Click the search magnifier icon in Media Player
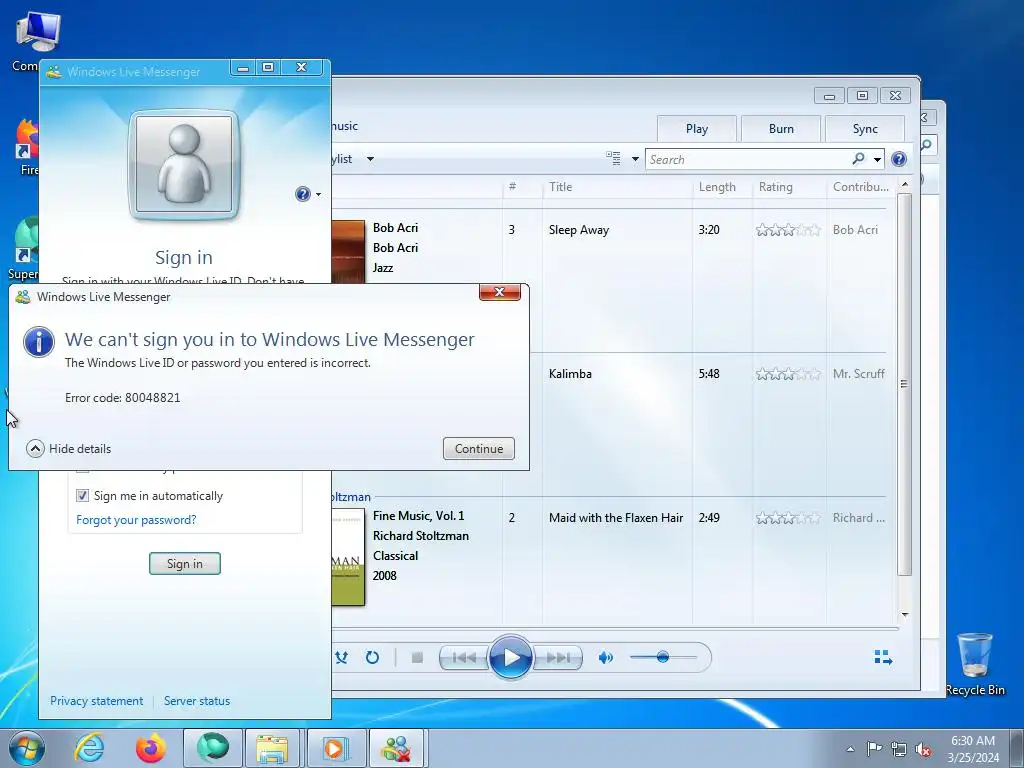The width and height of the screenshot is (1024, 768). click(858, 159)
